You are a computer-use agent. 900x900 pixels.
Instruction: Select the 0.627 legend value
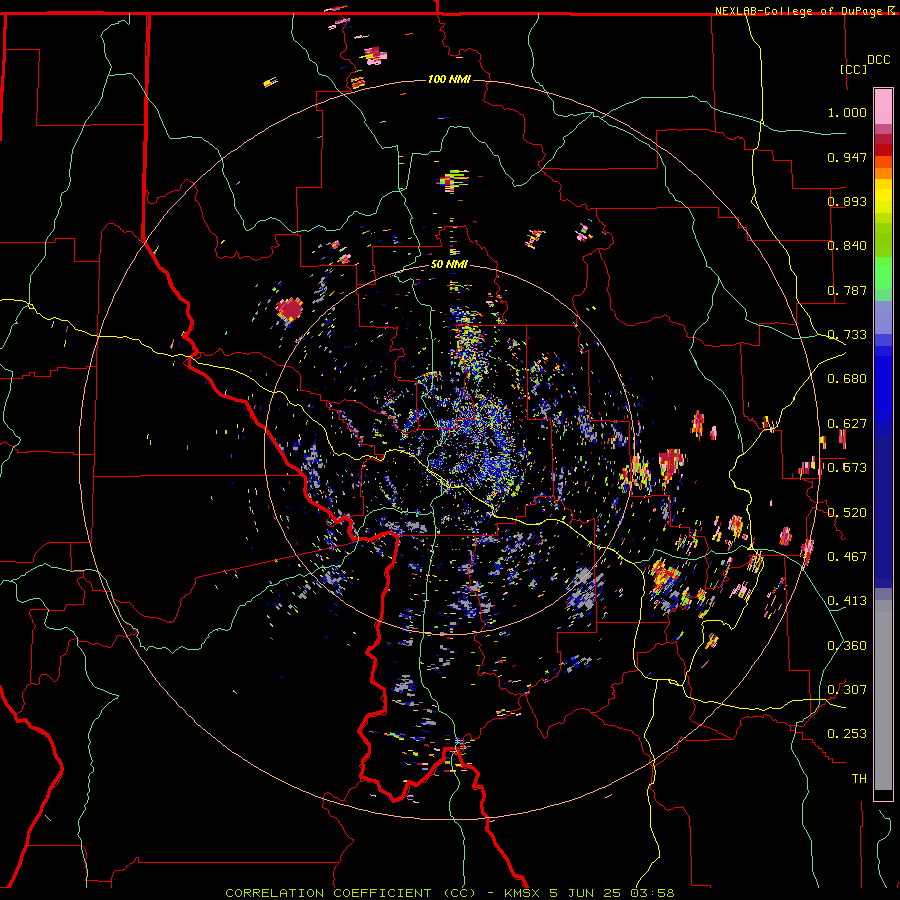tap(847, 424)
